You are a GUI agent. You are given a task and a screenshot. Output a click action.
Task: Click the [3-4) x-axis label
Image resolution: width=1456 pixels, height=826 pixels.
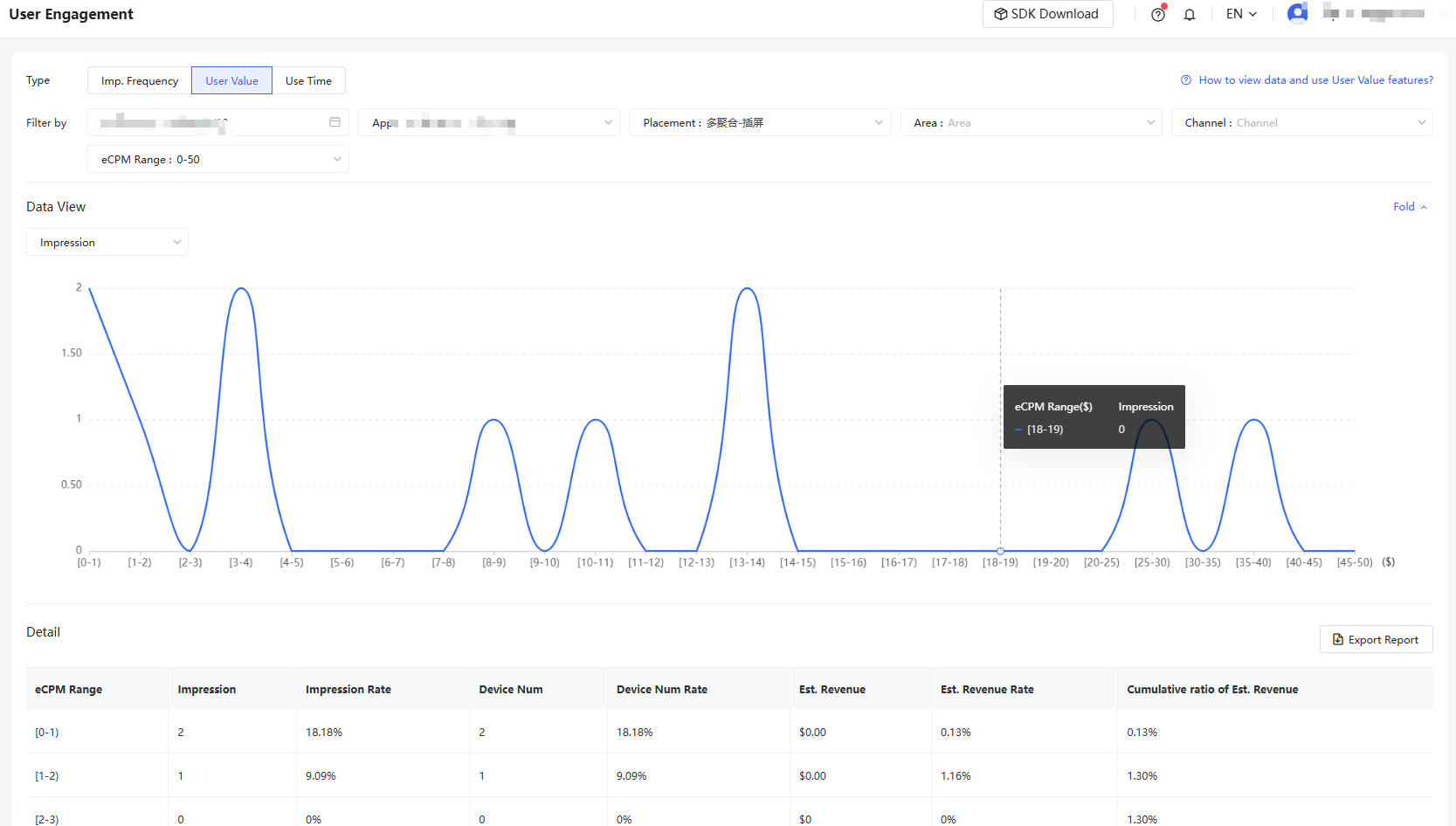[241, 562]
